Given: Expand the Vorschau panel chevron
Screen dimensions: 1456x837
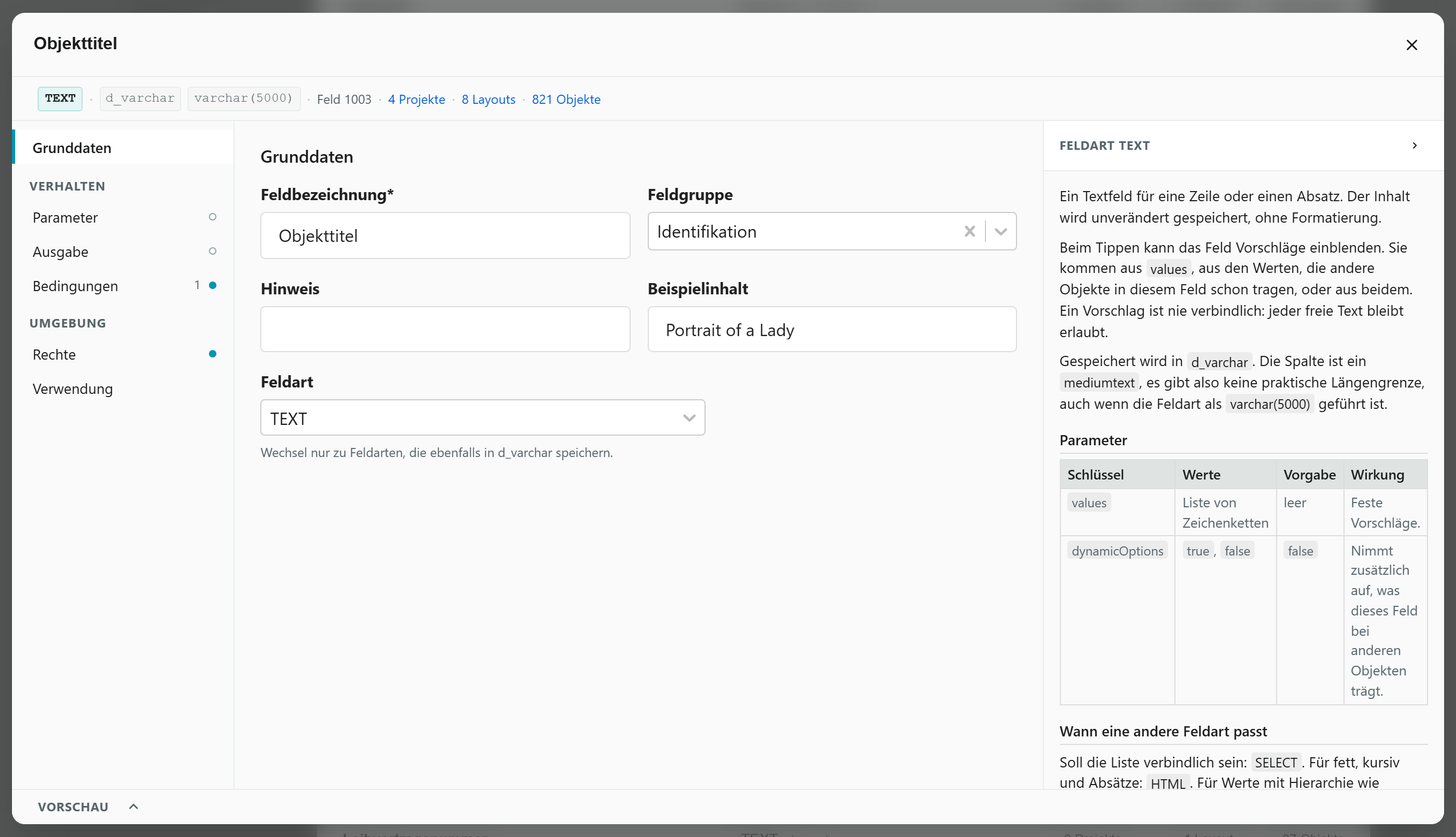Looking at the screenshot, I should click(133, 807).
